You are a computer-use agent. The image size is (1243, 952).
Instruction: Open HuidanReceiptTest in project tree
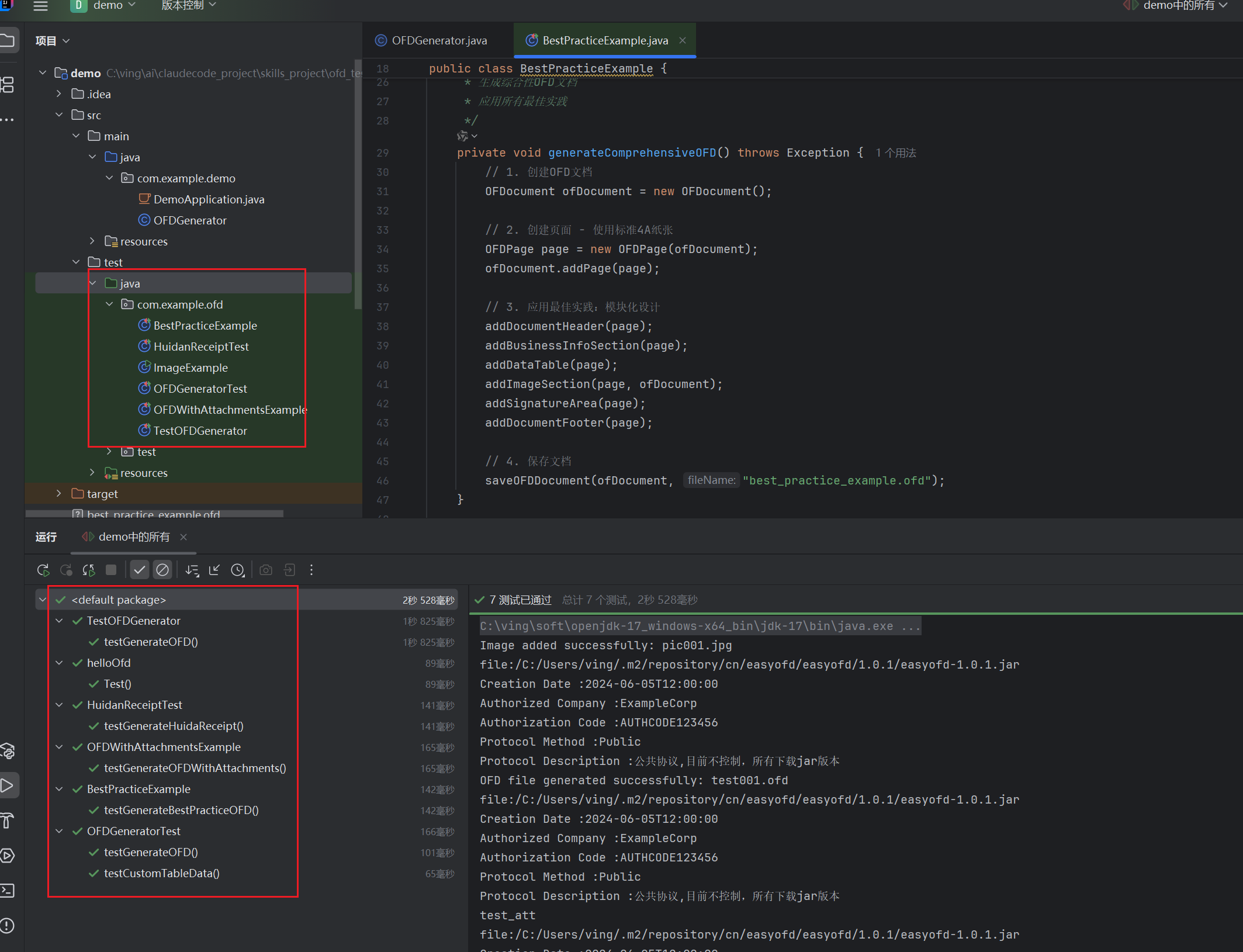click(200, 347)
